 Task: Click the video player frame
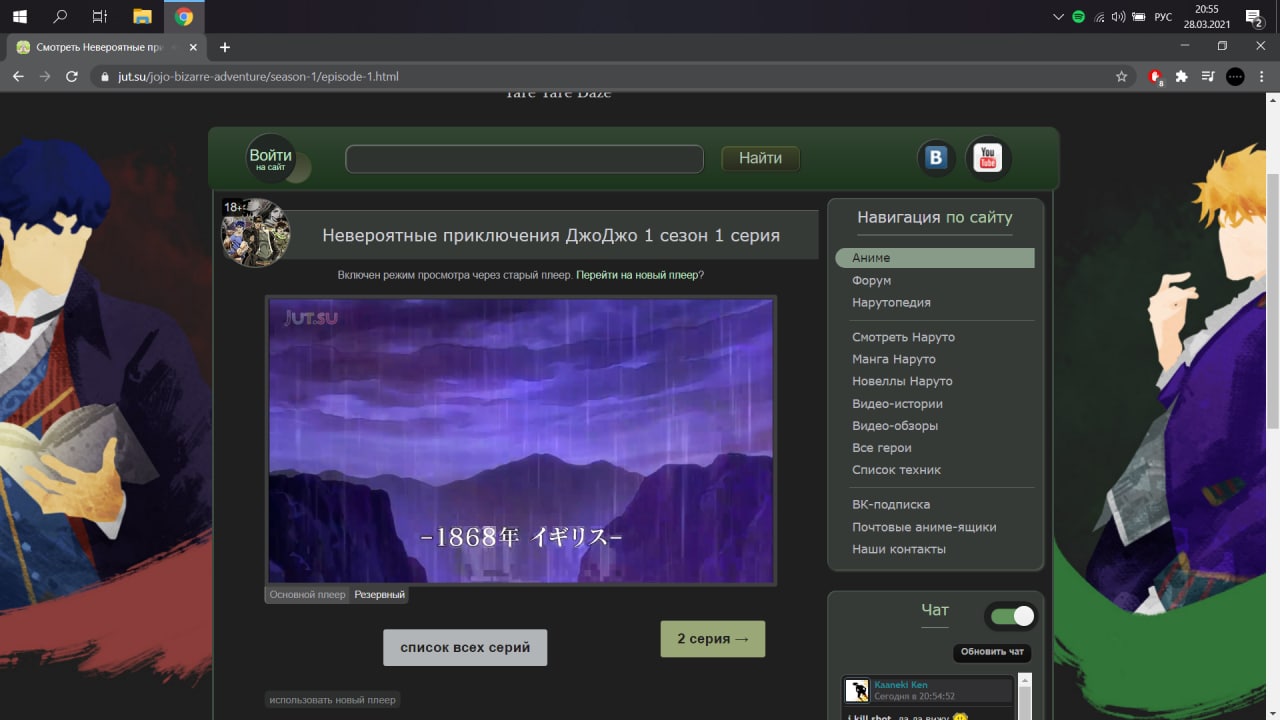click(x=521, y=440)
